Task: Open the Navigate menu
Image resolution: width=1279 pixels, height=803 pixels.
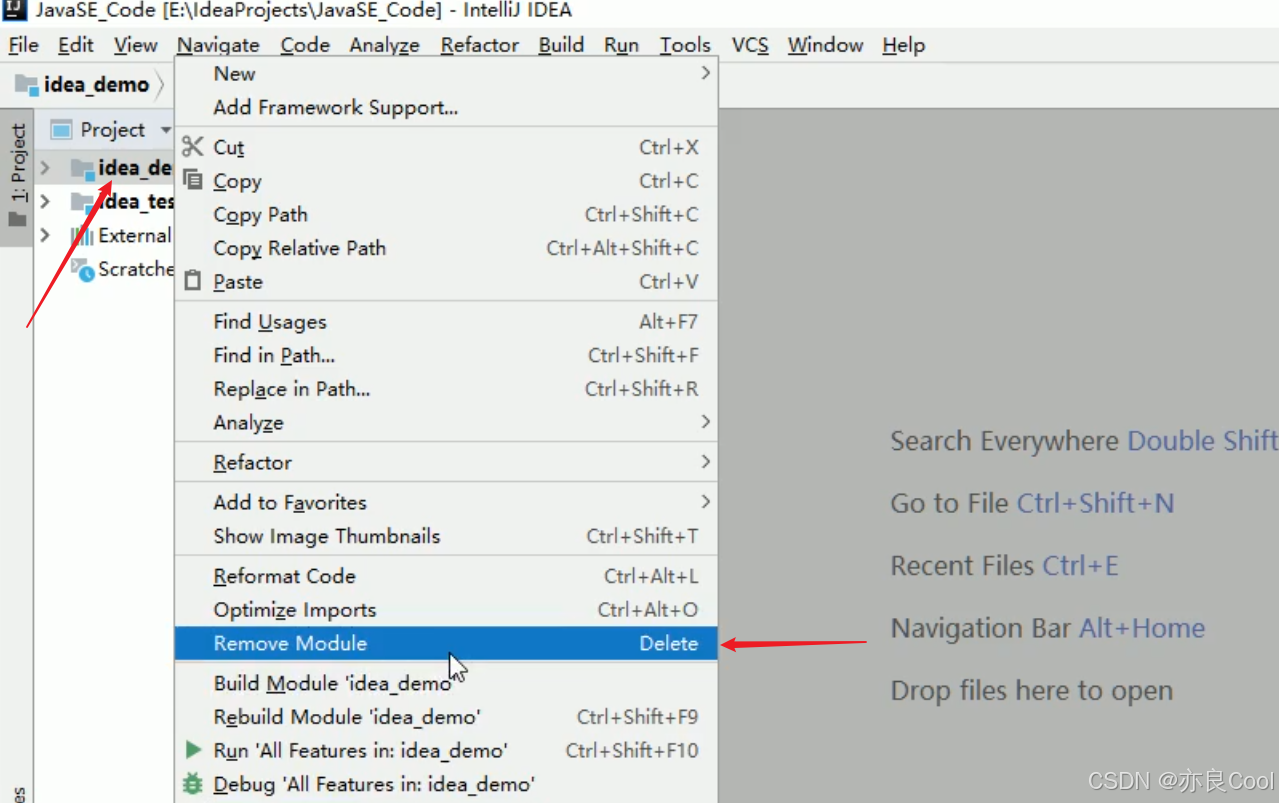Action: coord(218,45)
